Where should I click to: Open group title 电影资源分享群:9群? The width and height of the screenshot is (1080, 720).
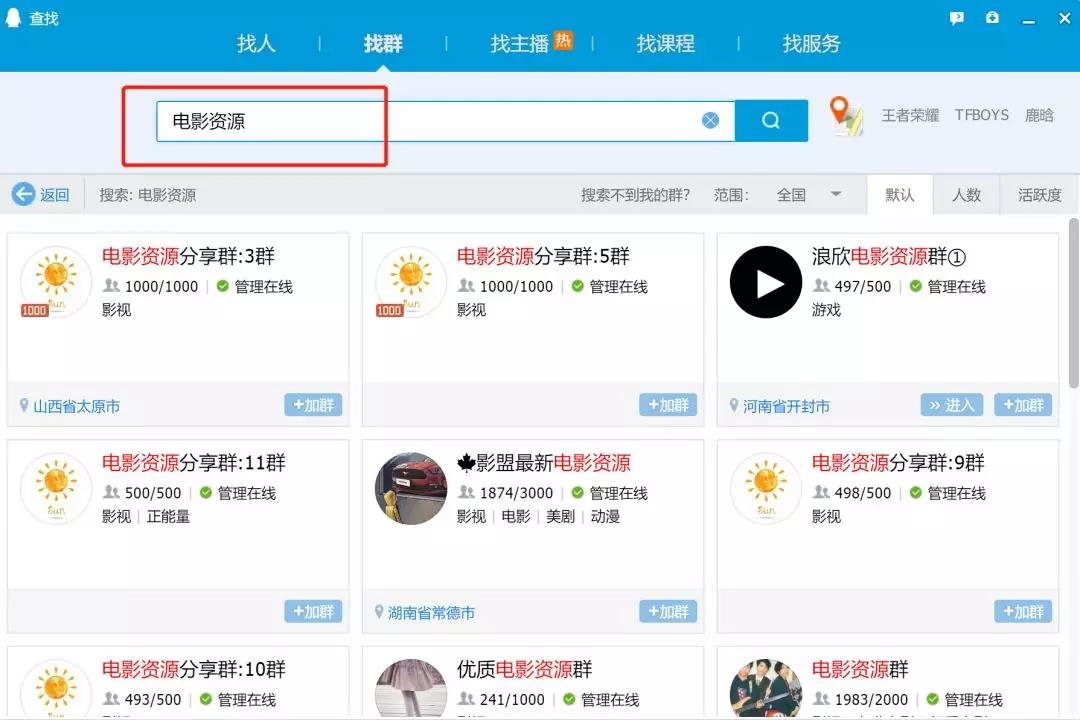coord(898,463)
